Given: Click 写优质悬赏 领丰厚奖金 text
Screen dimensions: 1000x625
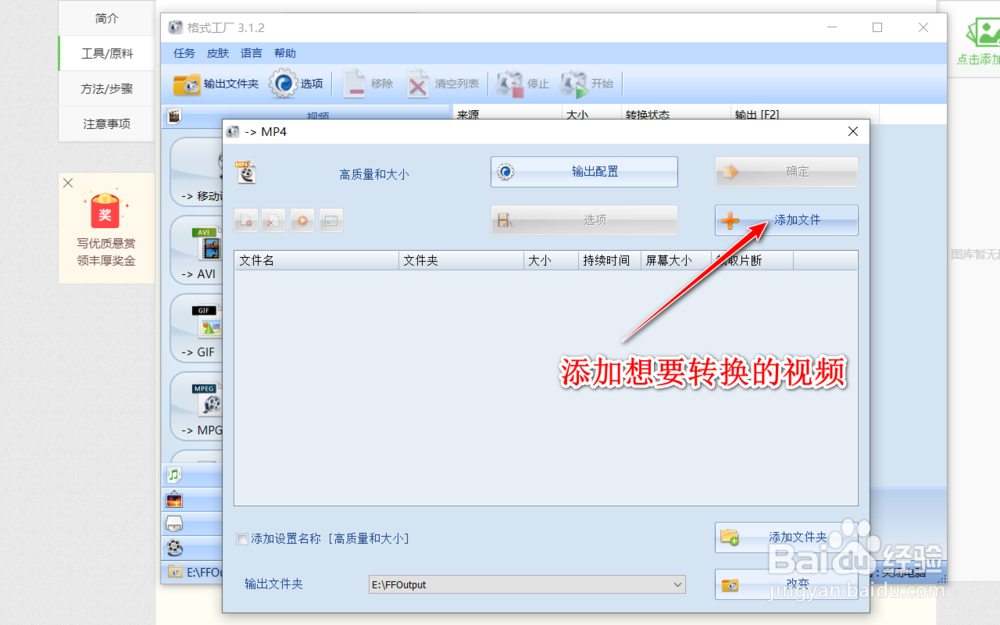Looking at the screenshot, I should (x=106, y=252).
